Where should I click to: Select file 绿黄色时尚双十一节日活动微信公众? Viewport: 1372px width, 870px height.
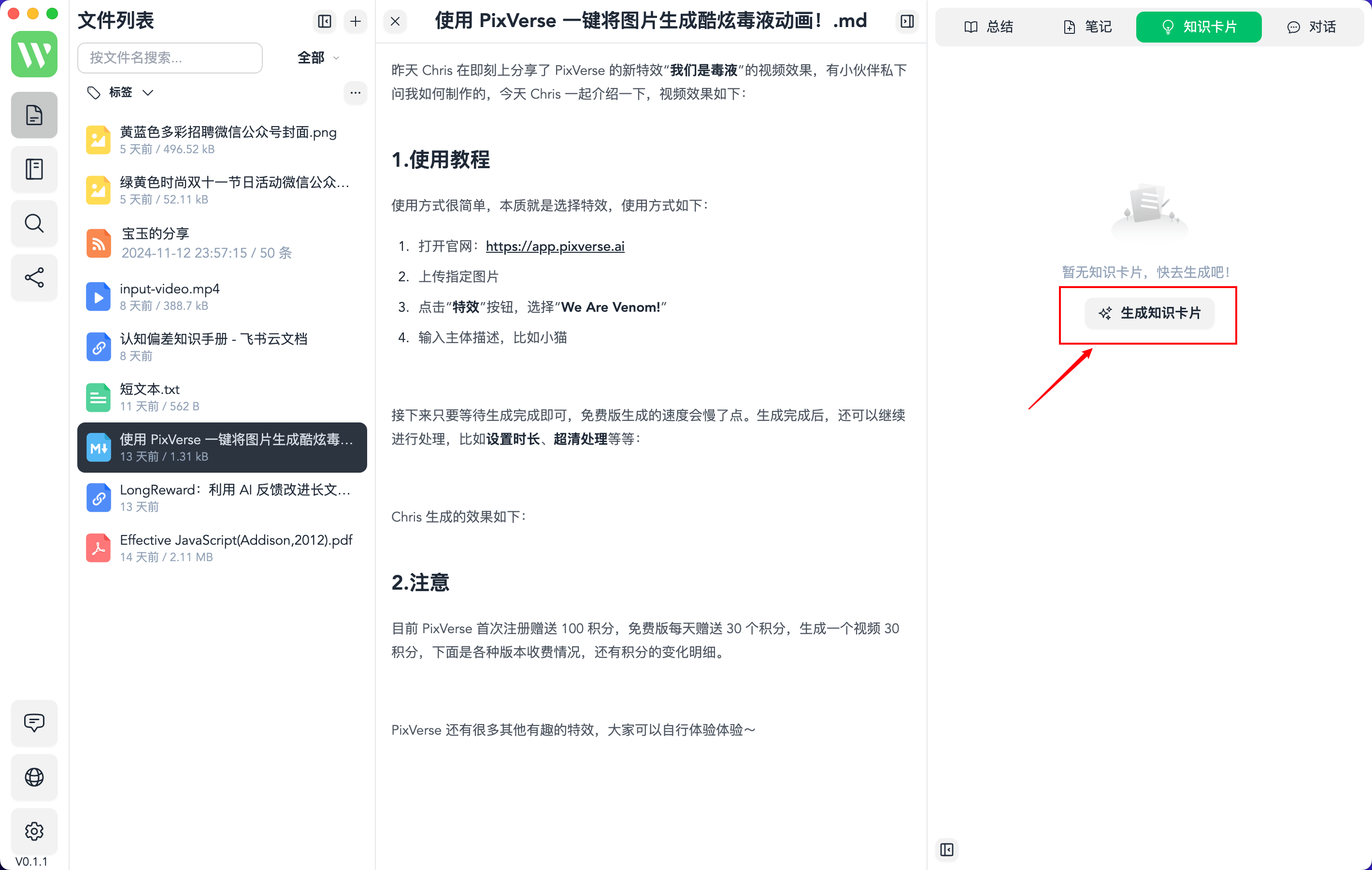tap(222, 190)
